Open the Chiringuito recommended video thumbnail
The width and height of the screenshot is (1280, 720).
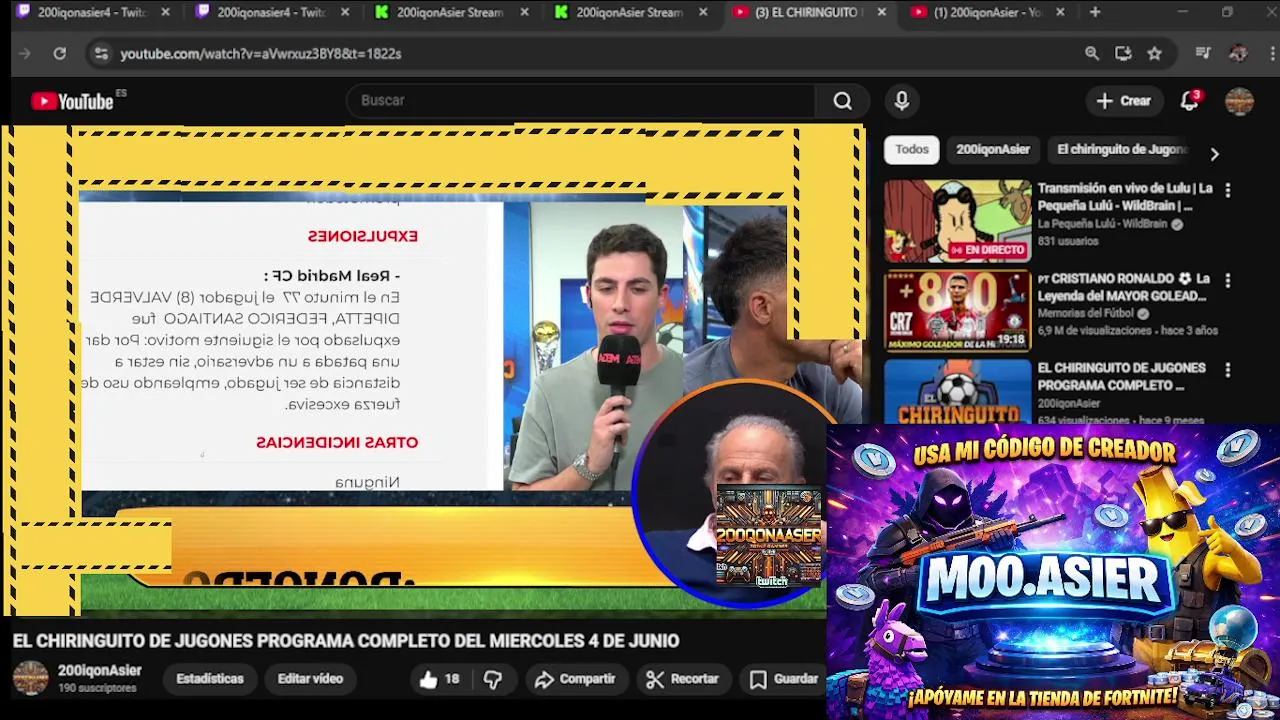pyautogui.click(x=957, y=392)
